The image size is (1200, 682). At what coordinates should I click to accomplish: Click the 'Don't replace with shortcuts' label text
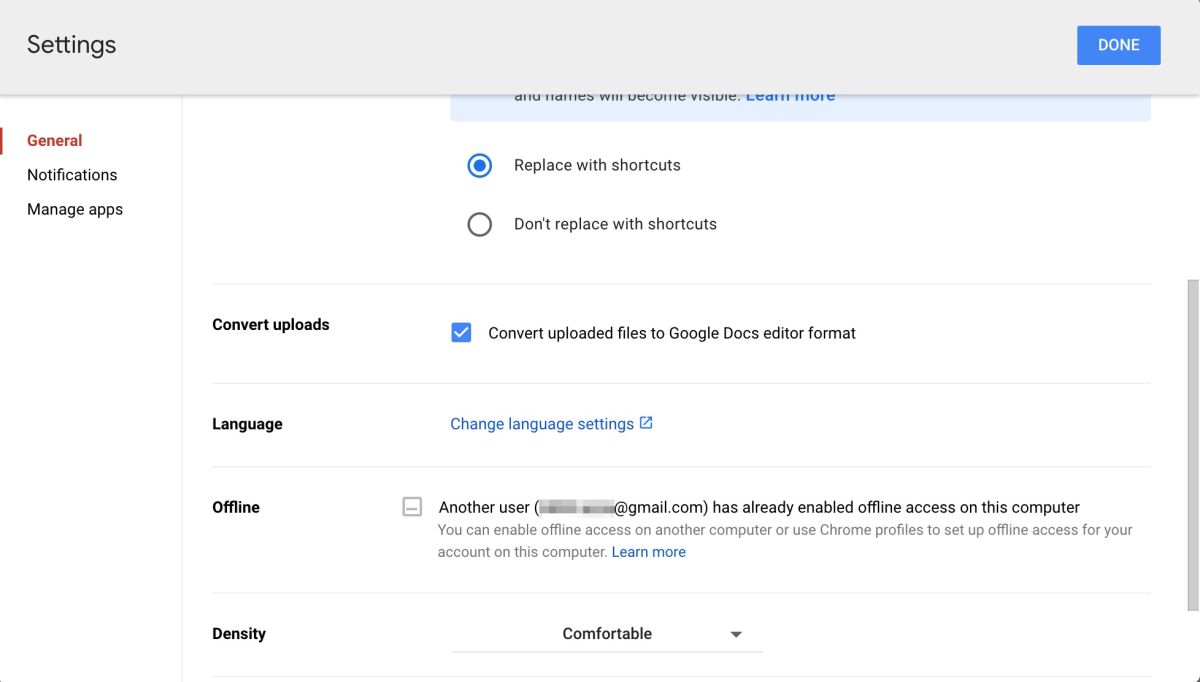coord(615,224)
